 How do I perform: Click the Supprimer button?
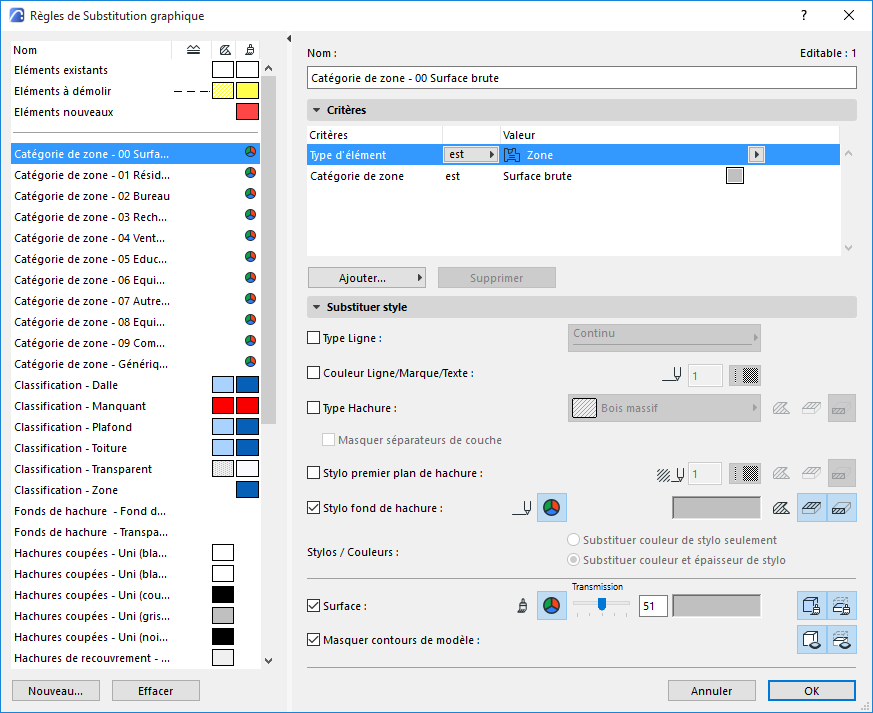pyautogui.click(x=497, y=278)
